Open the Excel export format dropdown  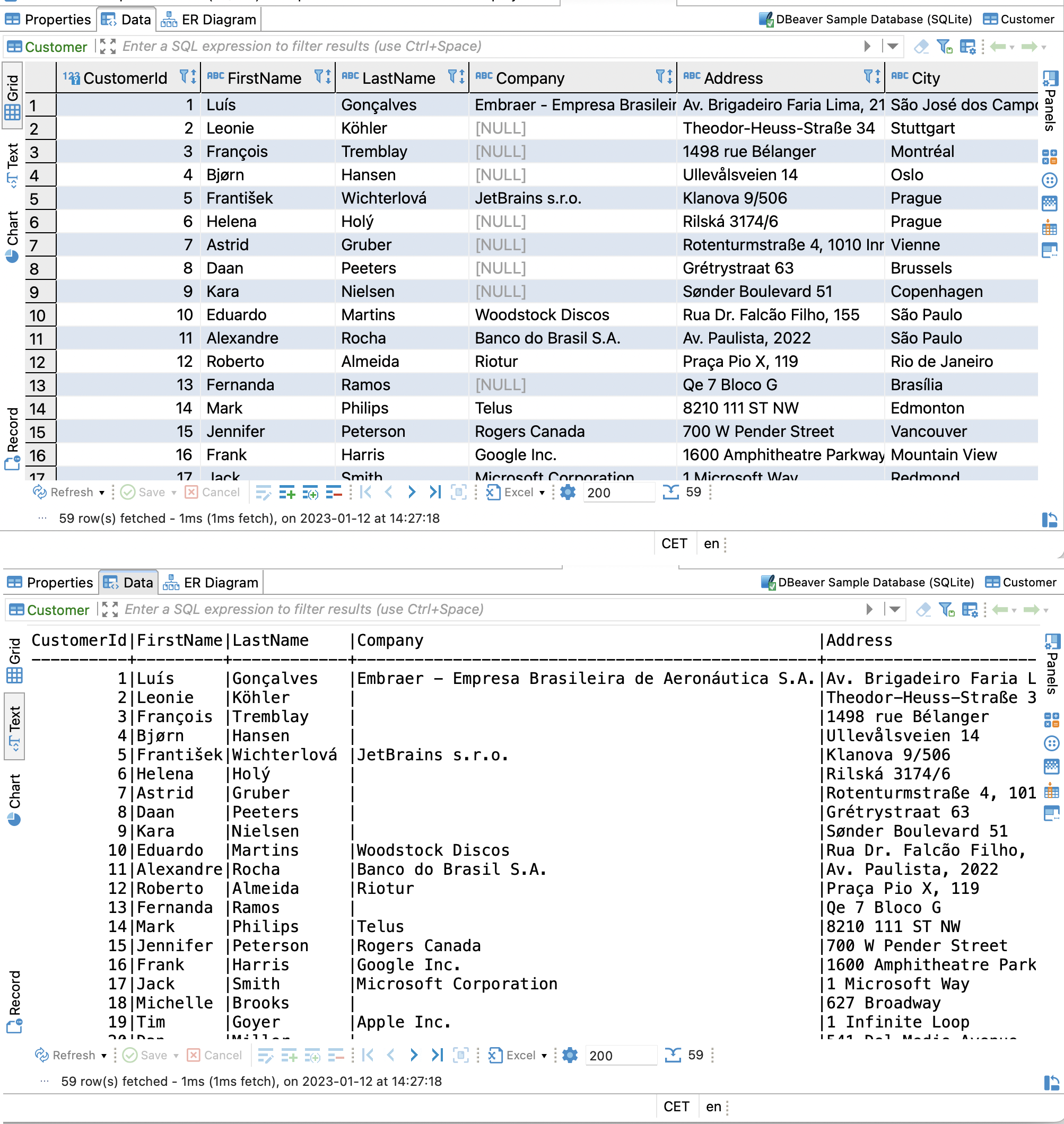pos(541,492)
